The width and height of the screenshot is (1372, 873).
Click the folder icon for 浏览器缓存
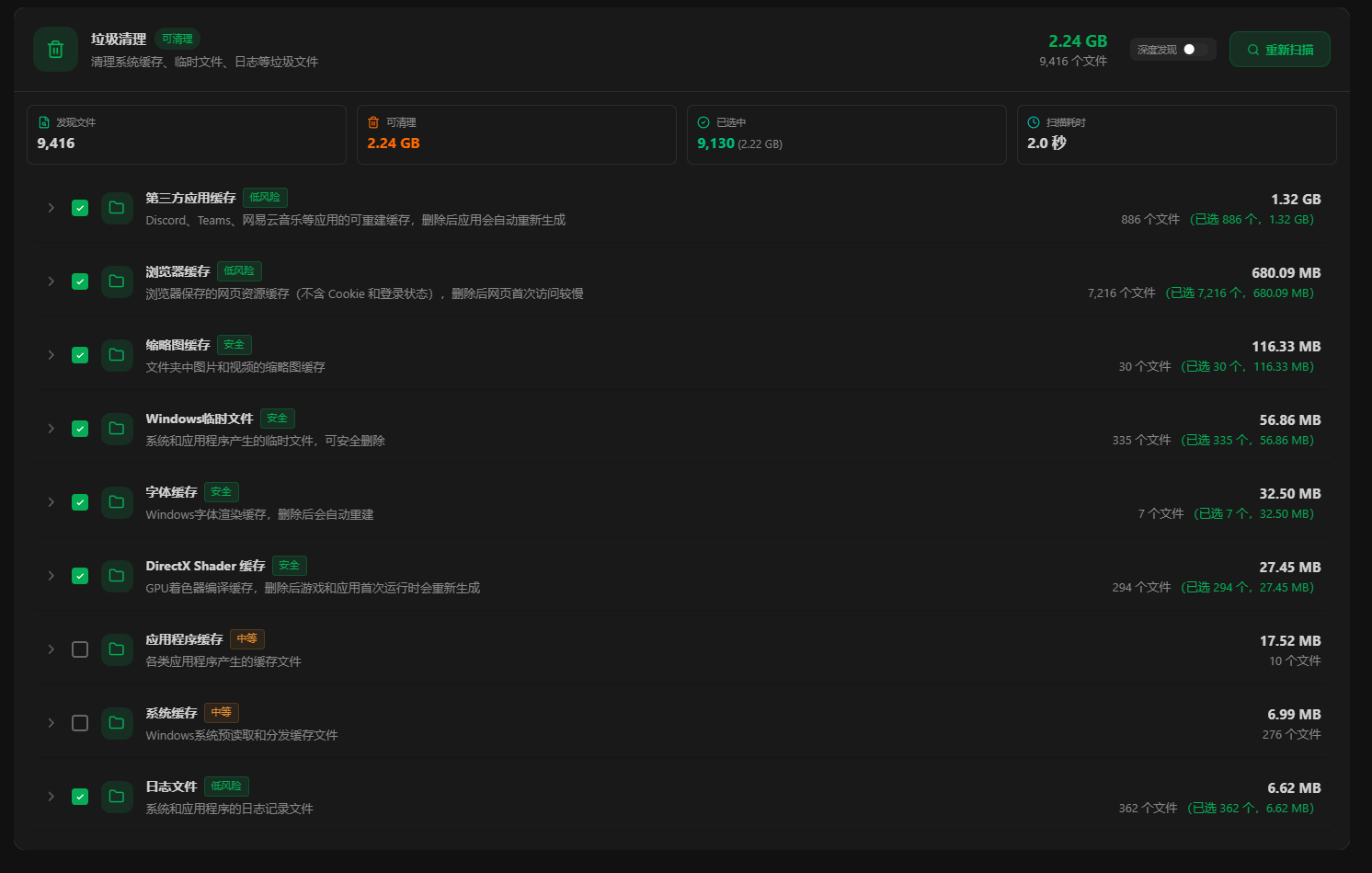(117, 281)
